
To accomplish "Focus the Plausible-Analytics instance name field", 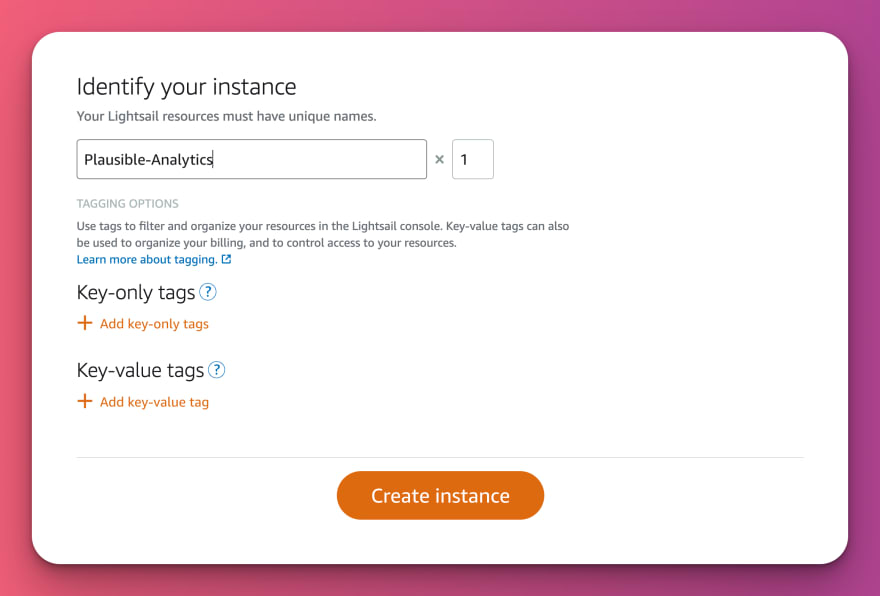I will click(251, 159).
